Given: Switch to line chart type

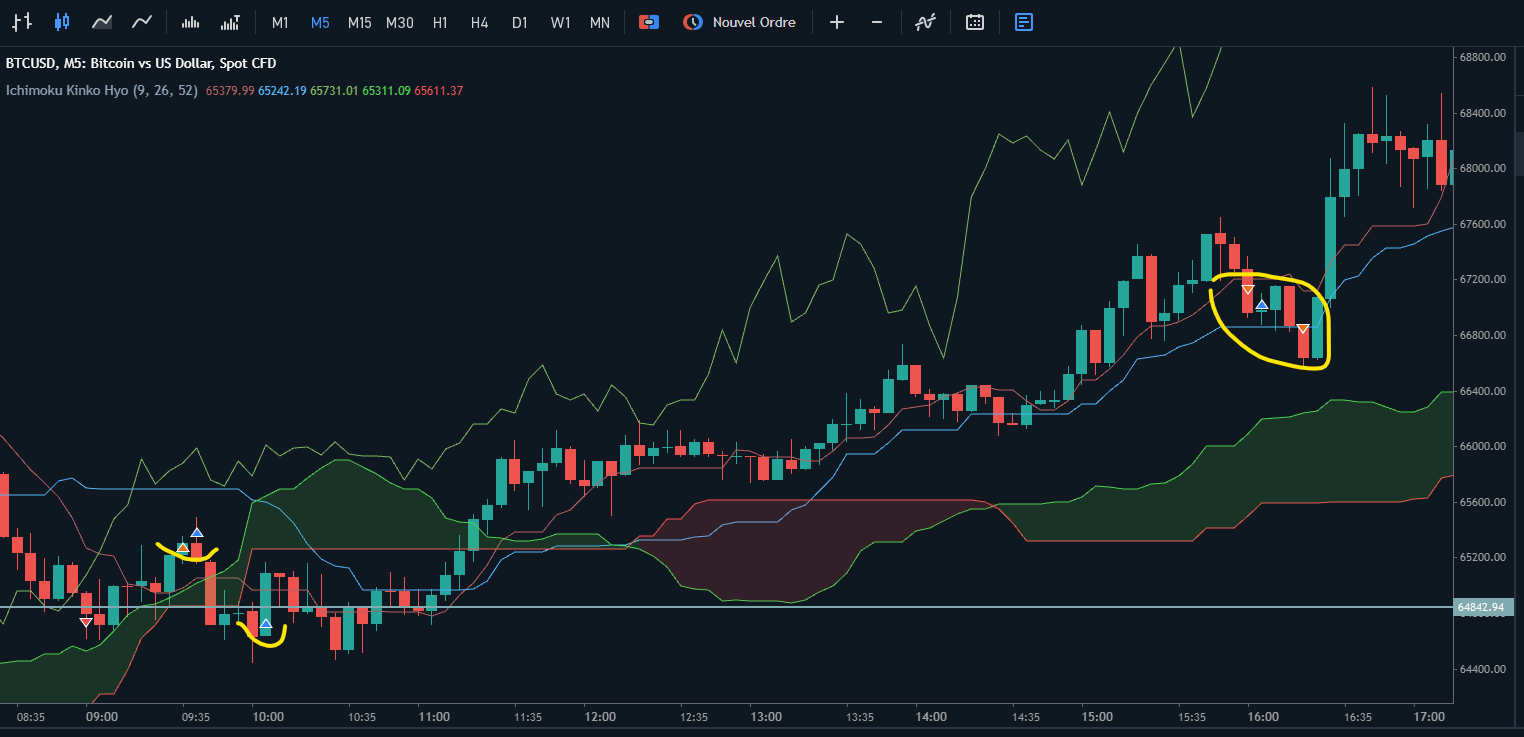Looking at the screenshot, I should tap(142, 21).
